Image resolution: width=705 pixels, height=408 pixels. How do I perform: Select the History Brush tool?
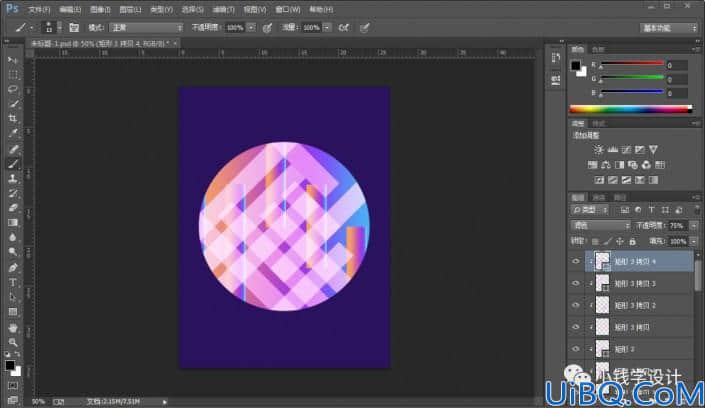point(13,193)
